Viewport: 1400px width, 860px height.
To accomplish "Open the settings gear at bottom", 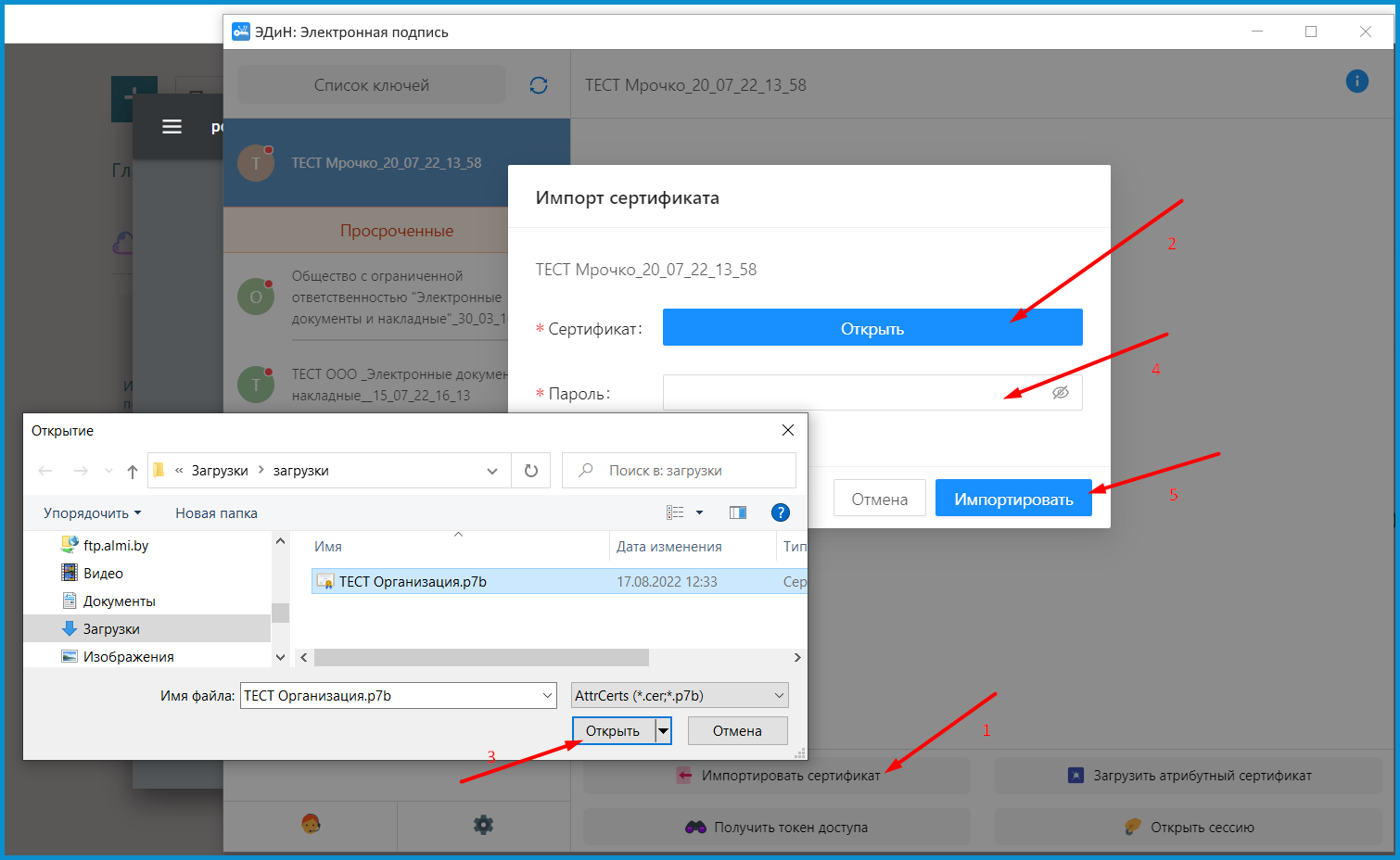I will pos(483,825).
